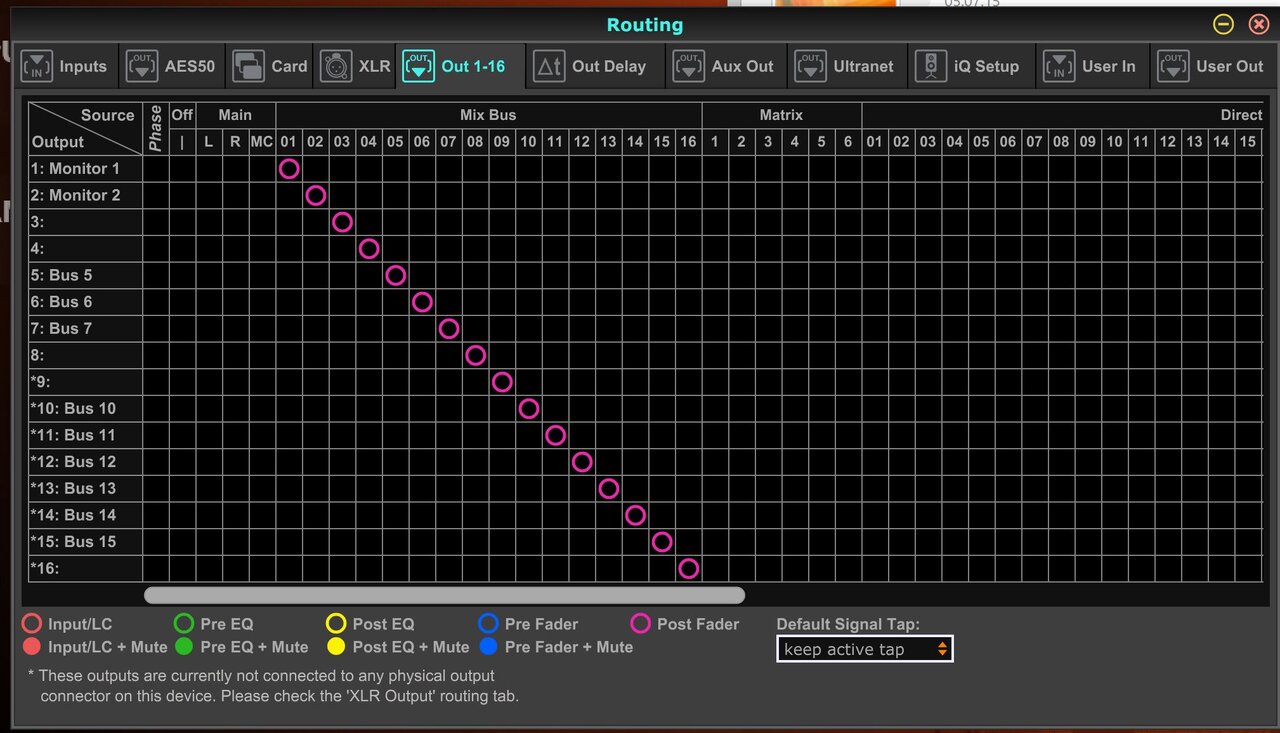The width and height of the screenshot is (1280, 733).
Task: Switch to the AES50 tab
Action: 171,67
